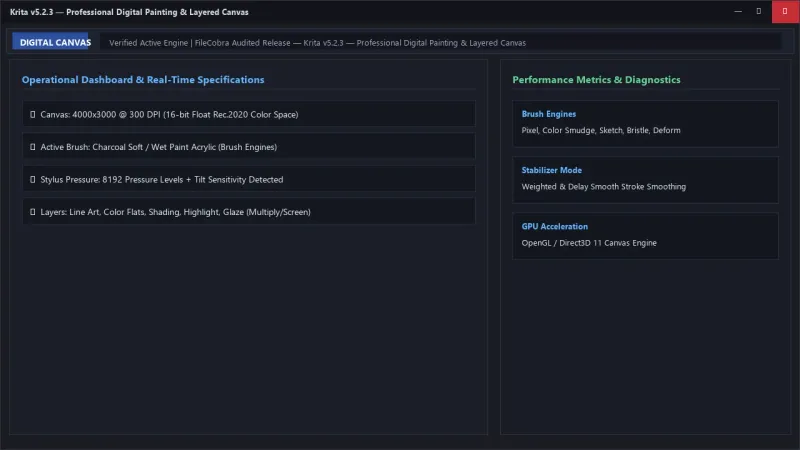
Task: Select the Stylus Pressure 8192 Levels row
Action: coord(249,179)
